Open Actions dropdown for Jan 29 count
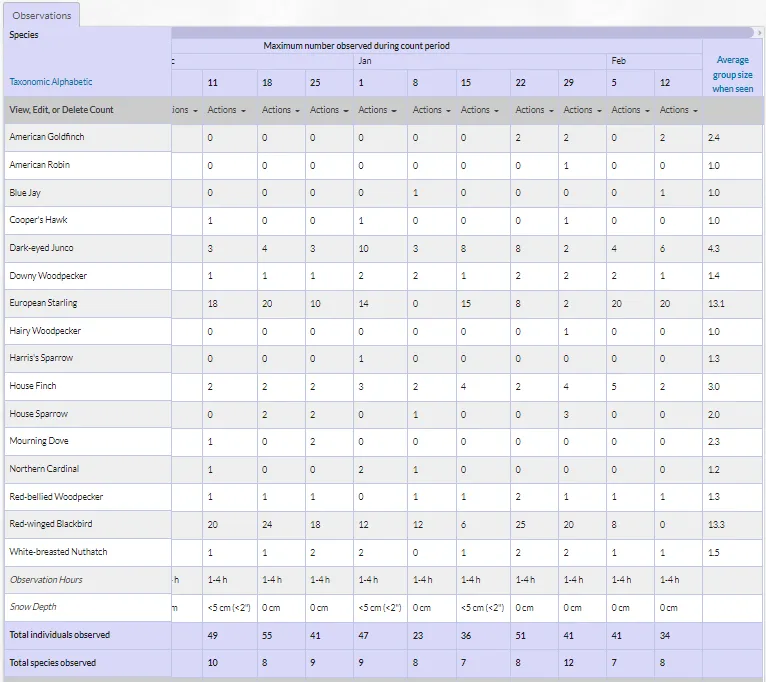 pos(582,110)
